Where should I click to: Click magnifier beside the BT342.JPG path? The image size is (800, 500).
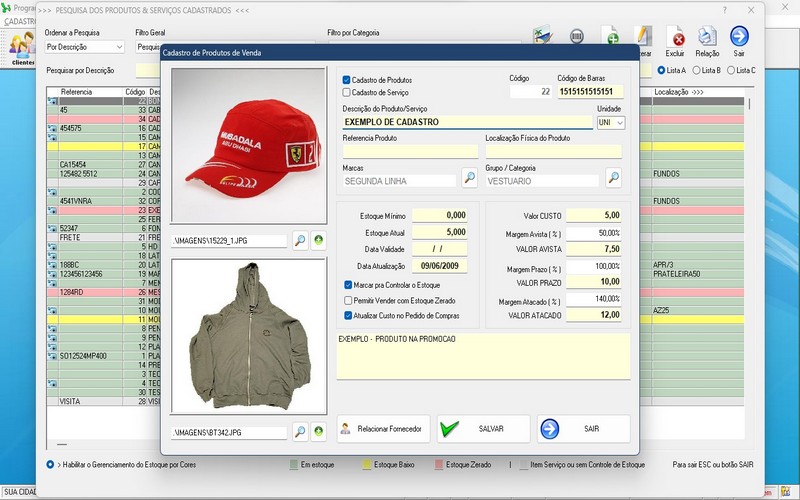[x=300, y=432]
